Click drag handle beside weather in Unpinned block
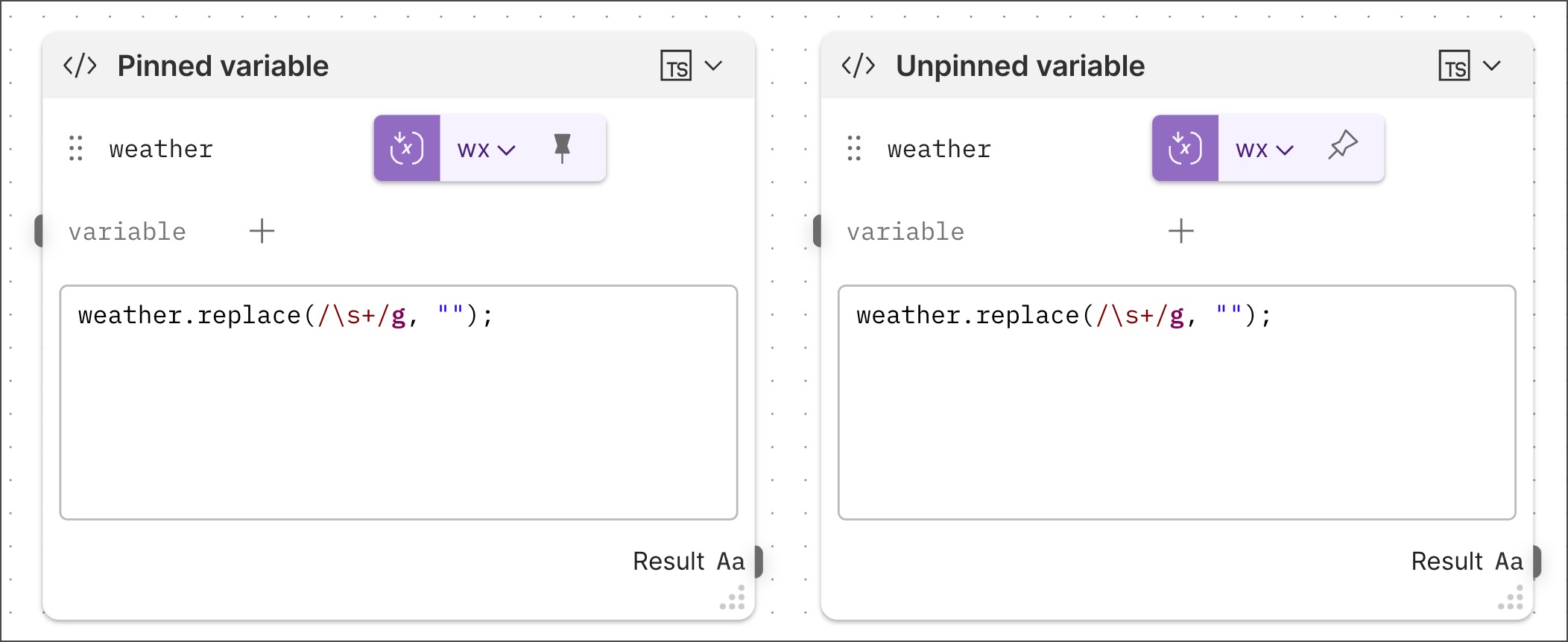 point(854,148)
